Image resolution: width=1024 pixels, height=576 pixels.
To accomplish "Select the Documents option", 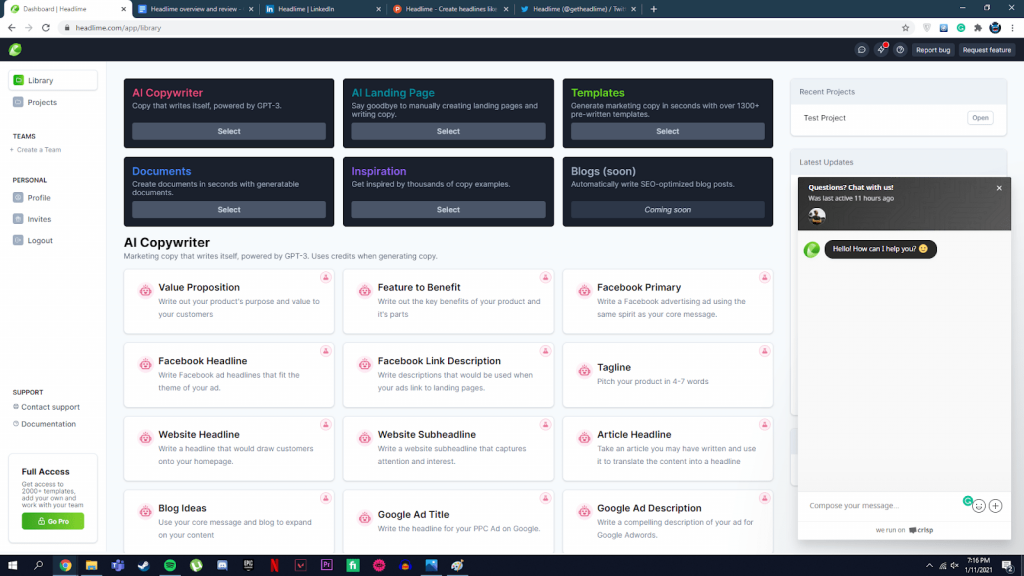I will (229, 210).
